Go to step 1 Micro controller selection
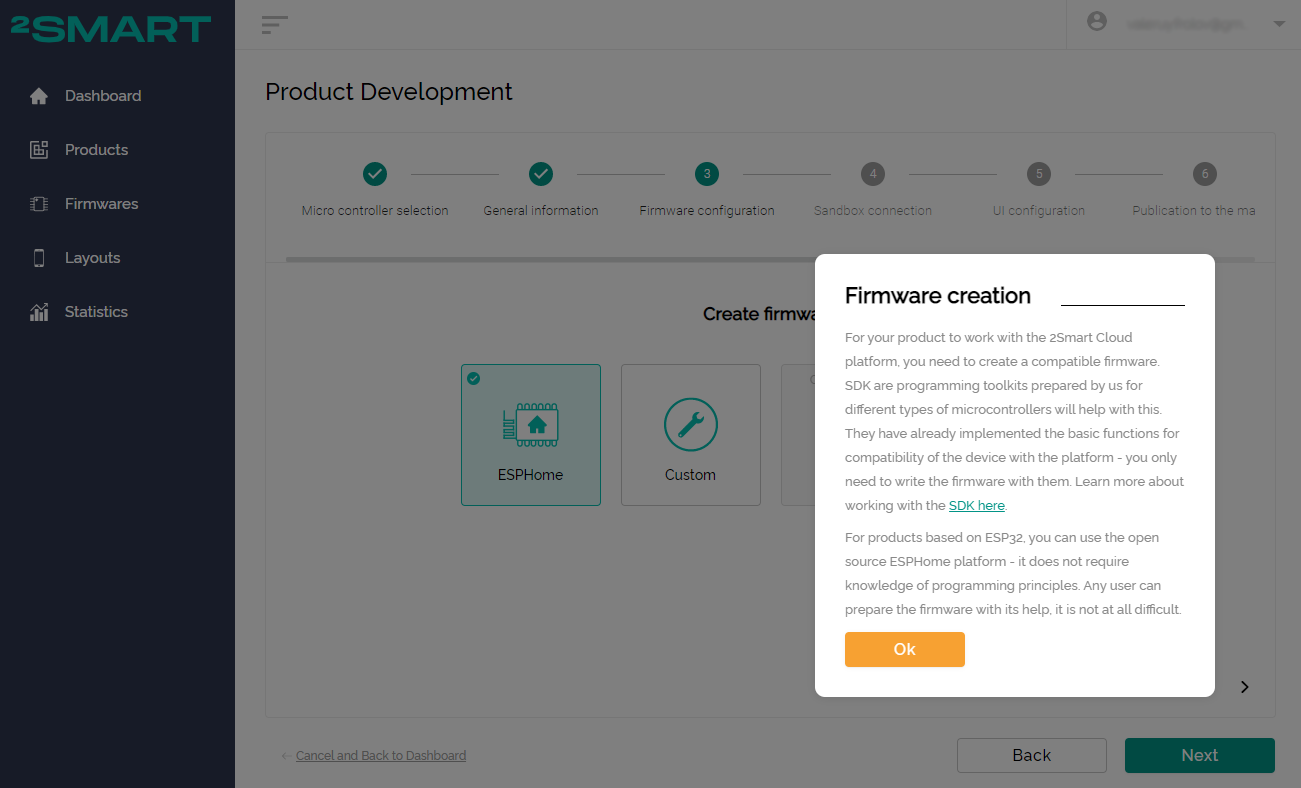Screen dimensions: 1301x788 pyautogui.click(x=375, y=174)
